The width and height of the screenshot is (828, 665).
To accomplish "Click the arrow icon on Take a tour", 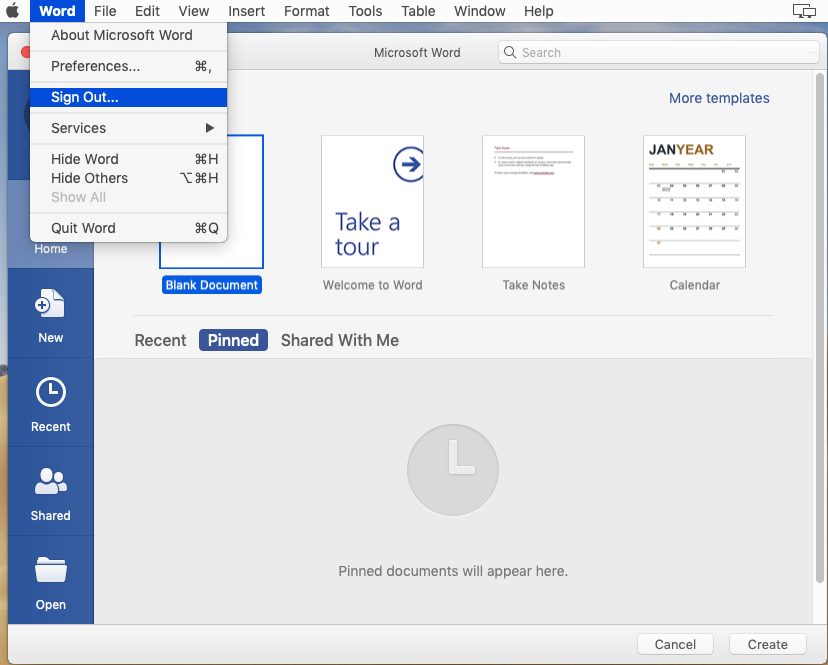I will coord(408,164).
